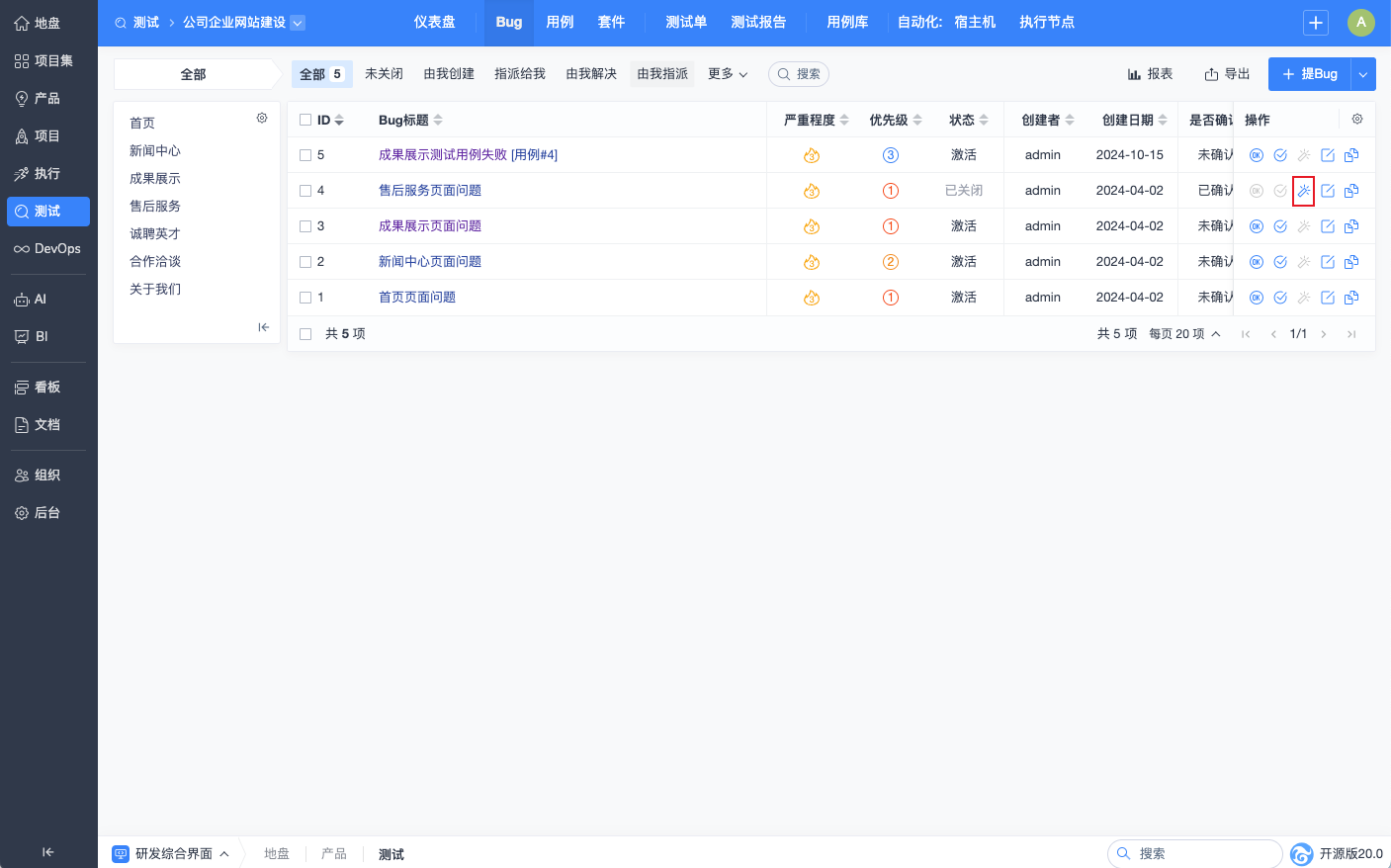Collapse the left navigation sidebar
This screenshot has width=1391, height=868.
tap(47, 852)
